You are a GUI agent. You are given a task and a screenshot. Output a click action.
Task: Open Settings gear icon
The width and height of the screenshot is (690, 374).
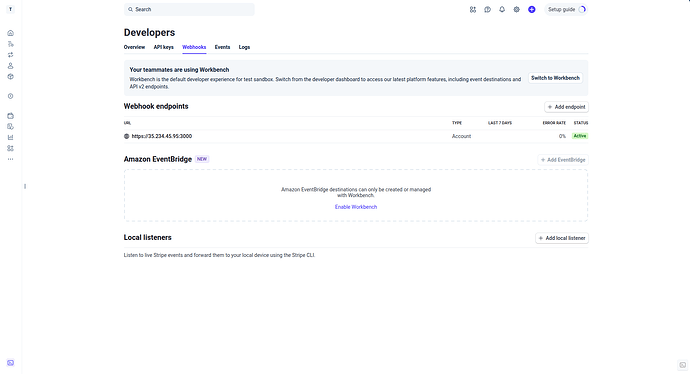(517, 9)
